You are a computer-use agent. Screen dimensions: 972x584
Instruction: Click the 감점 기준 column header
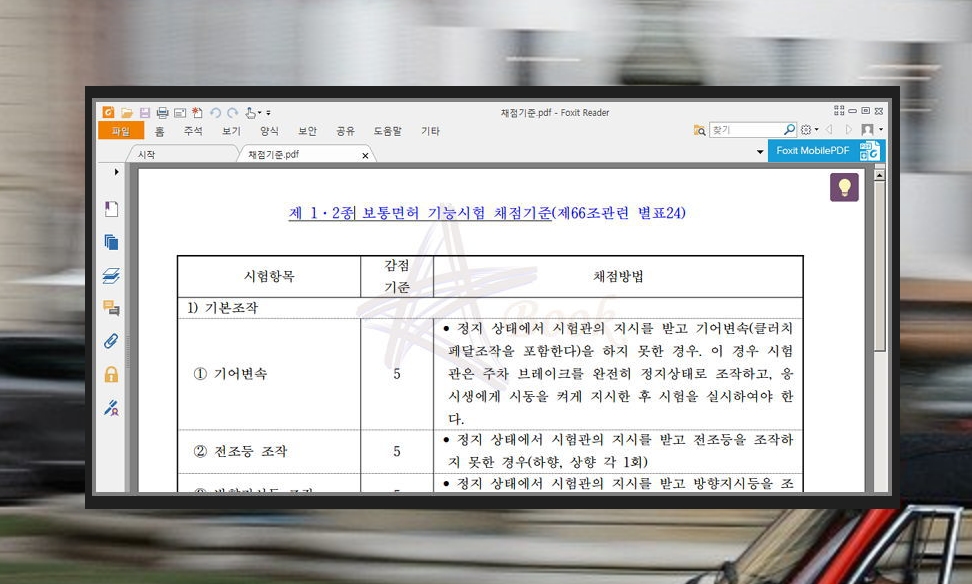coord(397,276)
